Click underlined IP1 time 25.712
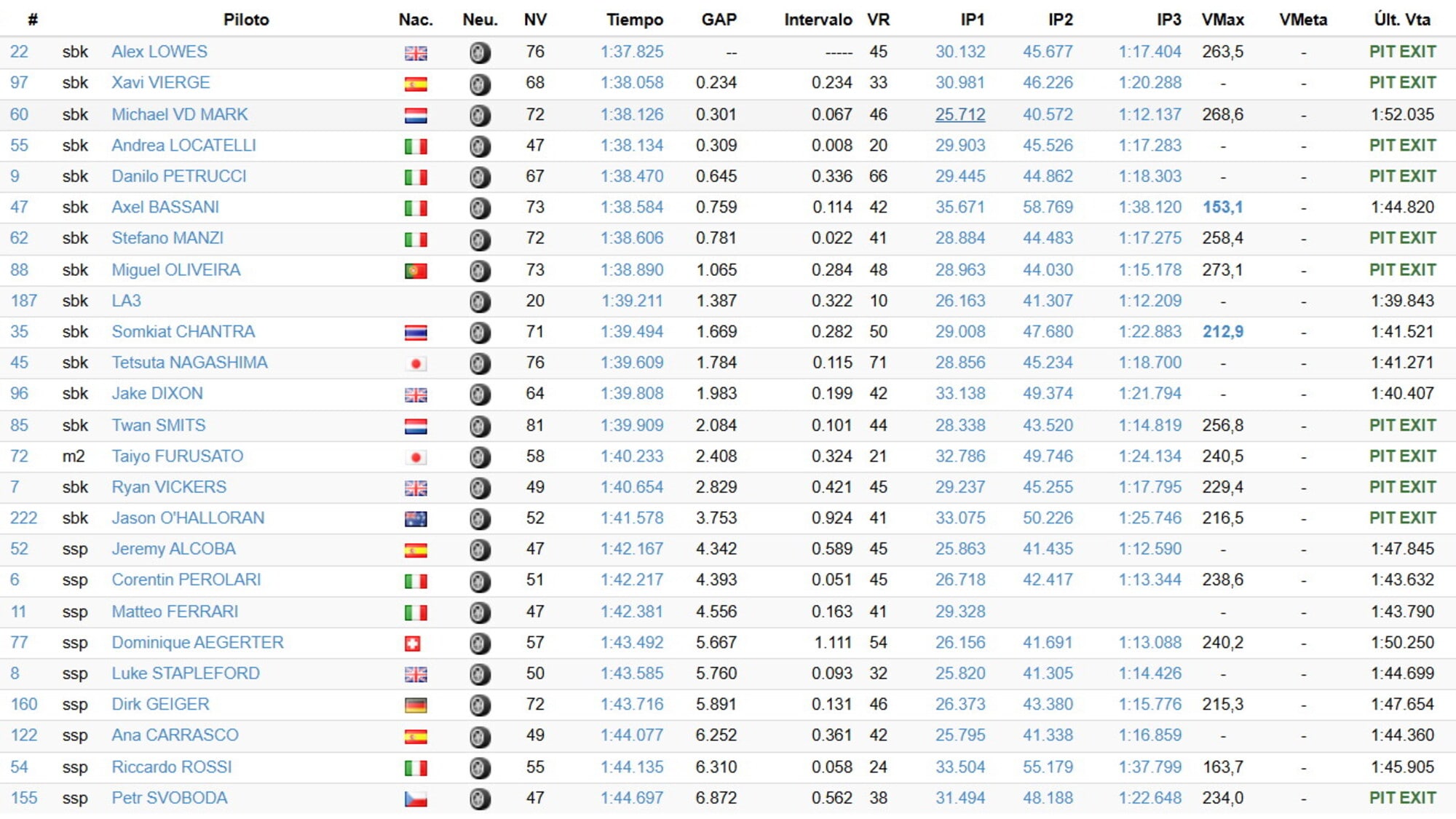1456x819 pixels. (x=960, y=114)
